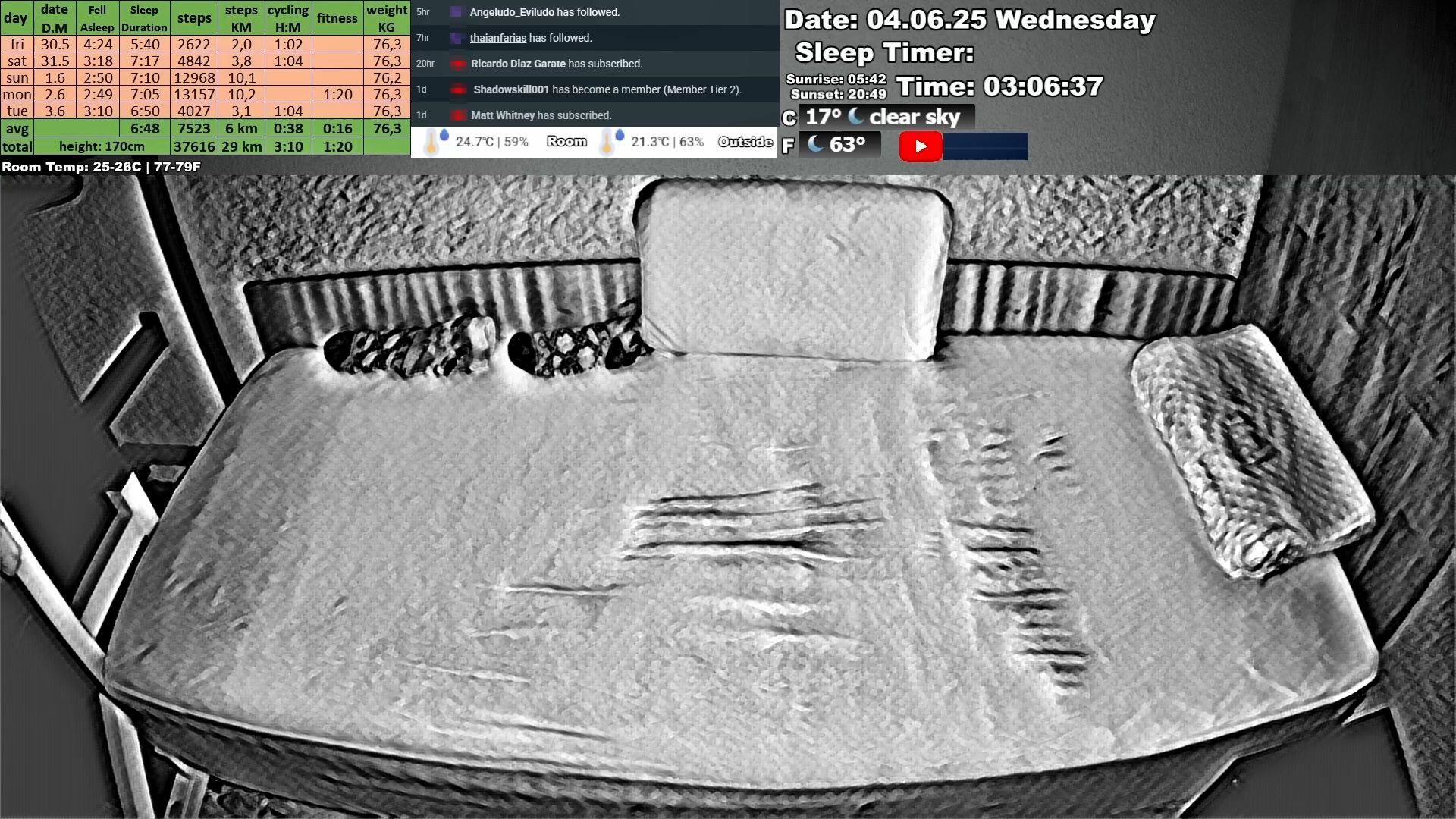The width and height of the screenshot is (1456, 819).
Task: Click the '17°' Celsius temperature value
Action: pyautogui.click(x=824, y=117)
